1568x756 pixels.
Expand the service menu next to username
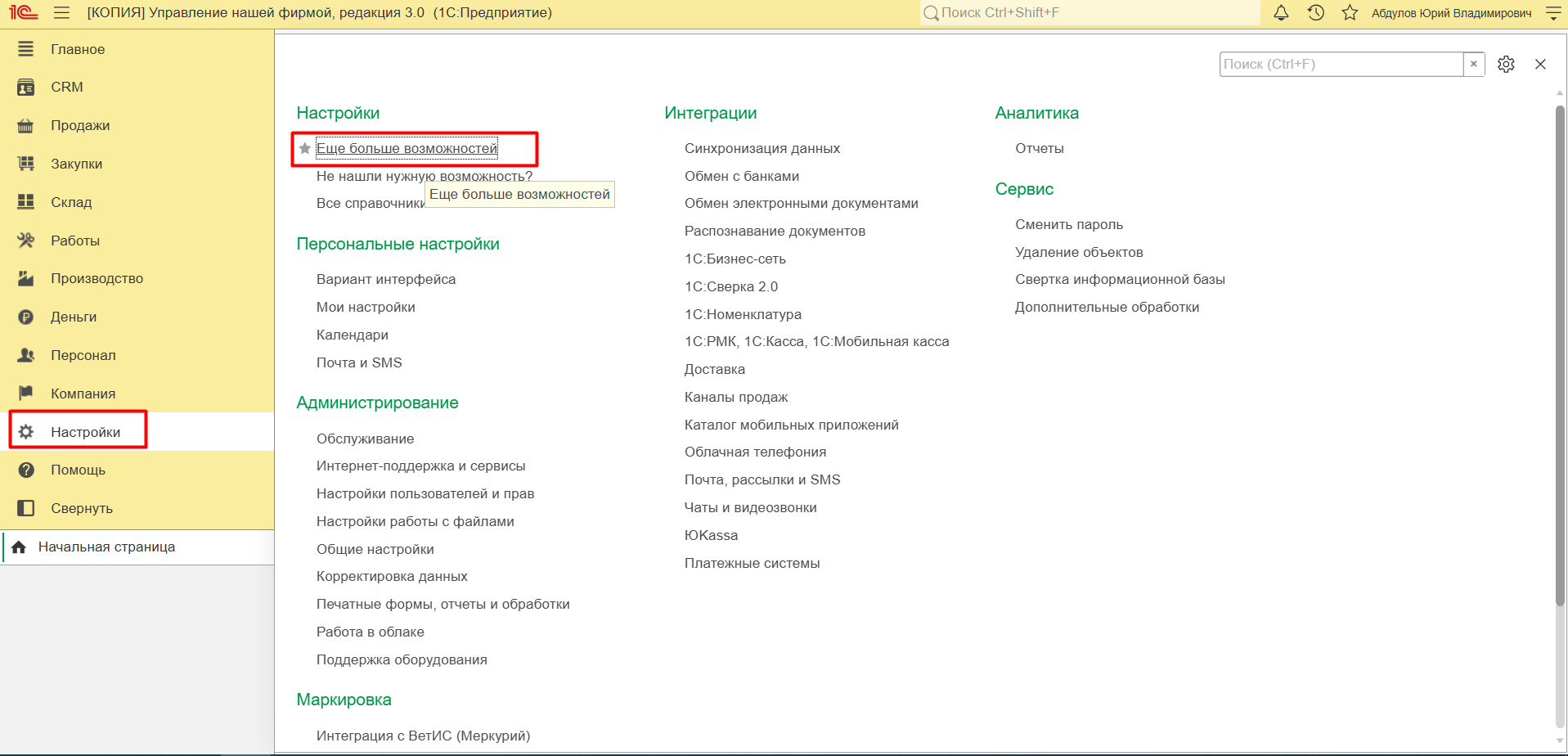tap(1553, 13)
